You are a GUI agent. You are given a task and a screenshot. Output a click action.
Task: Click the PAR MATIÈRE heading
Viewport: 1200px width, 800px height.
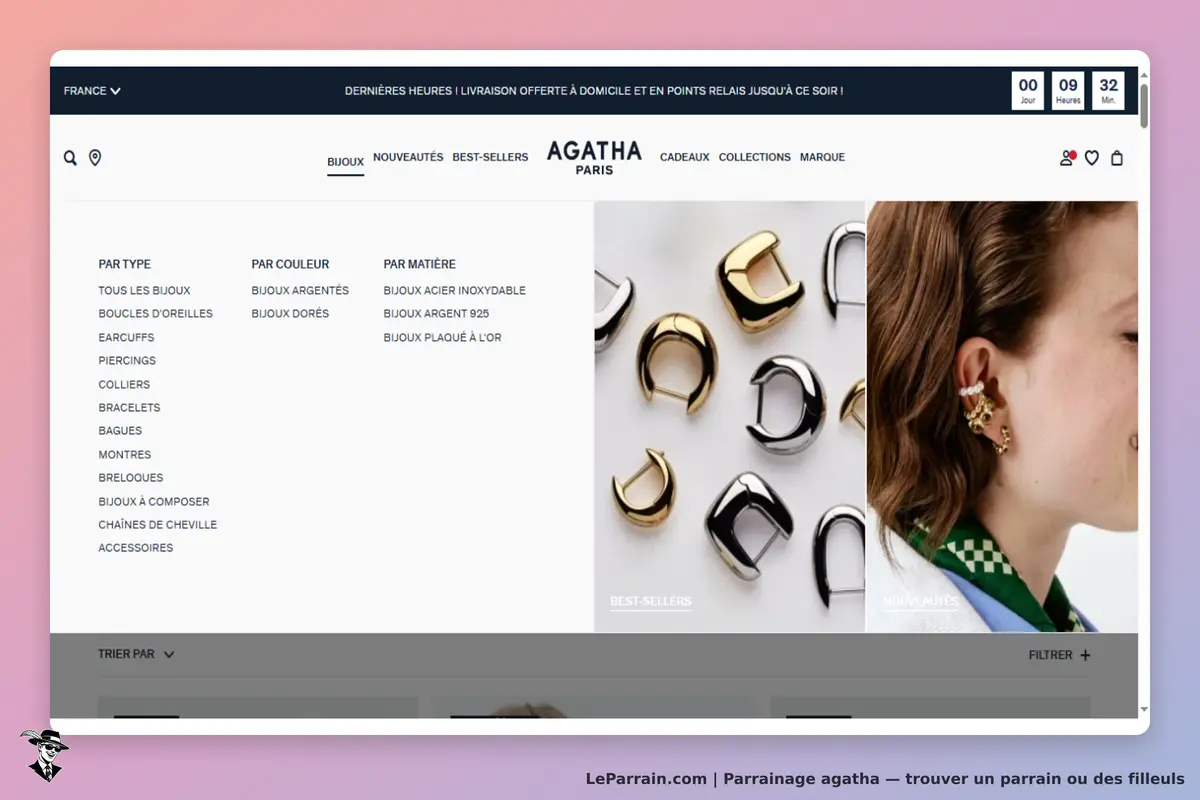(x=419, y=265)
